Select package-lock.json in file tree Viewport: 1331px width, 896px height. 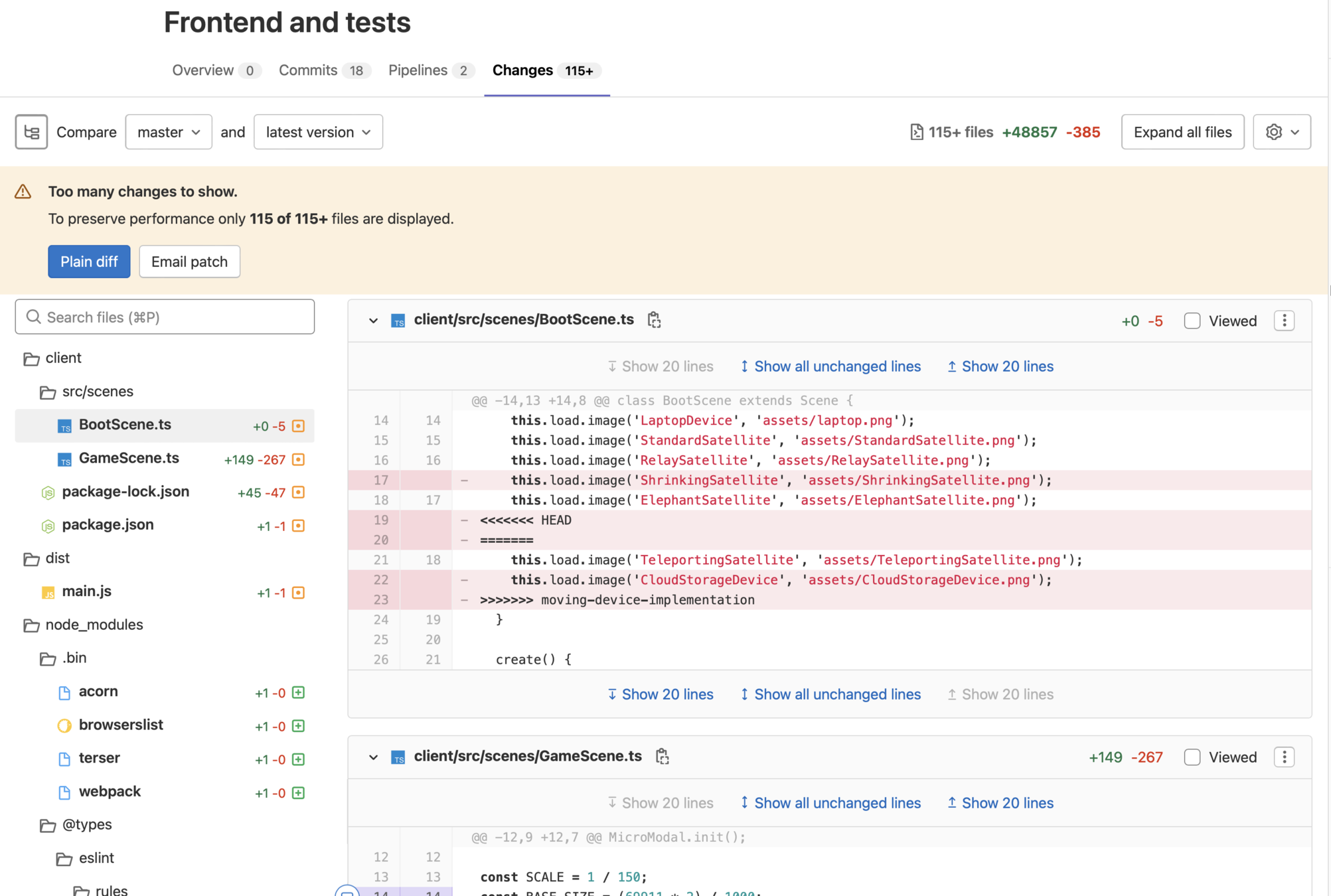pos(125,492)
